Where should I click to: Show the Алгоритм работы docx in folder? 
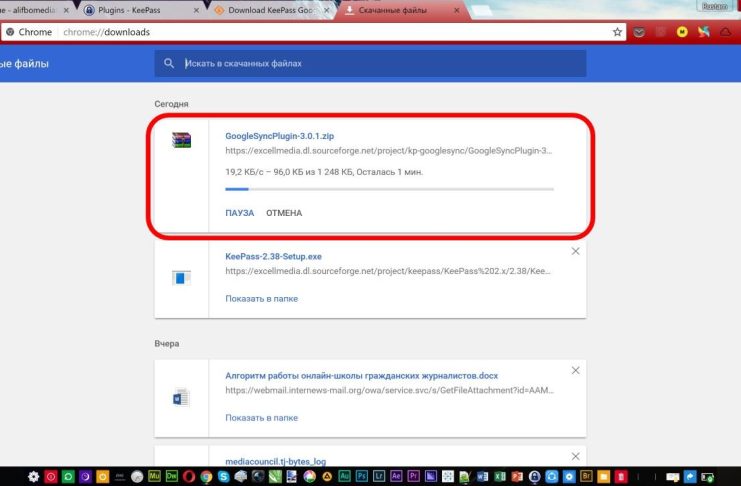pos(261,418)
